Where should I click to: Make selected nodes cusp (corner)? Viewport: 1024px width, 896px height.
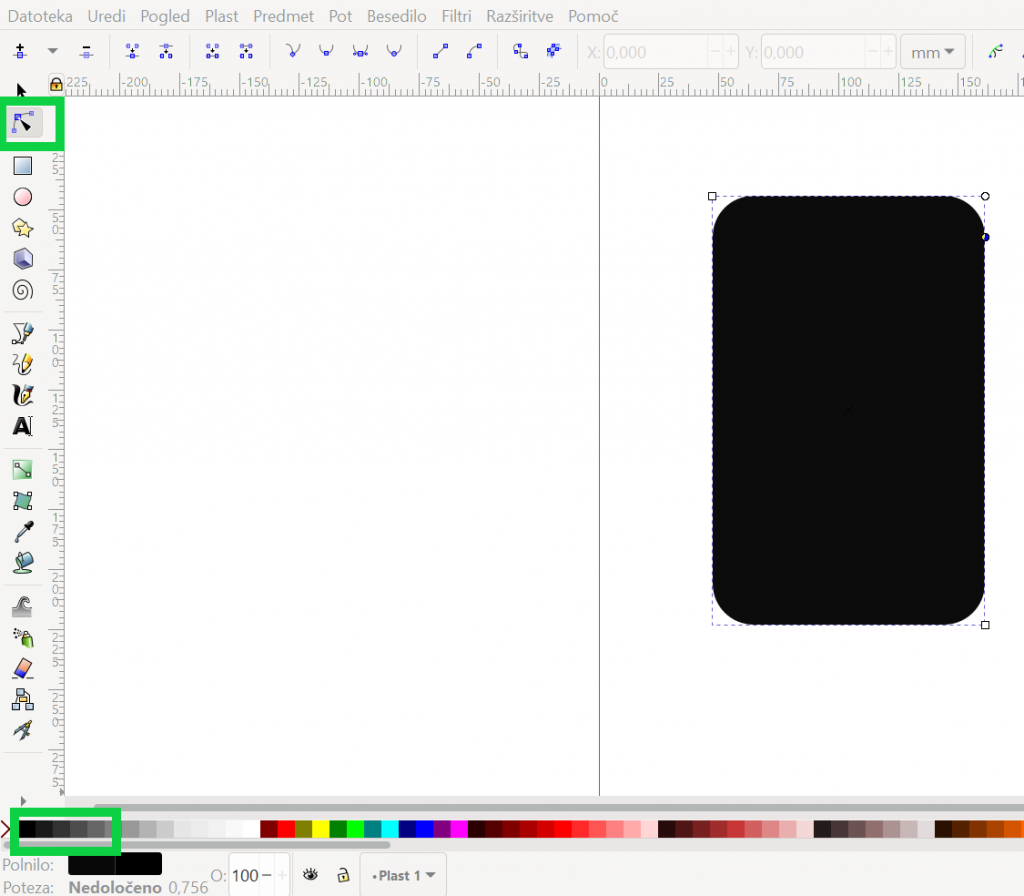click(293, 51)
